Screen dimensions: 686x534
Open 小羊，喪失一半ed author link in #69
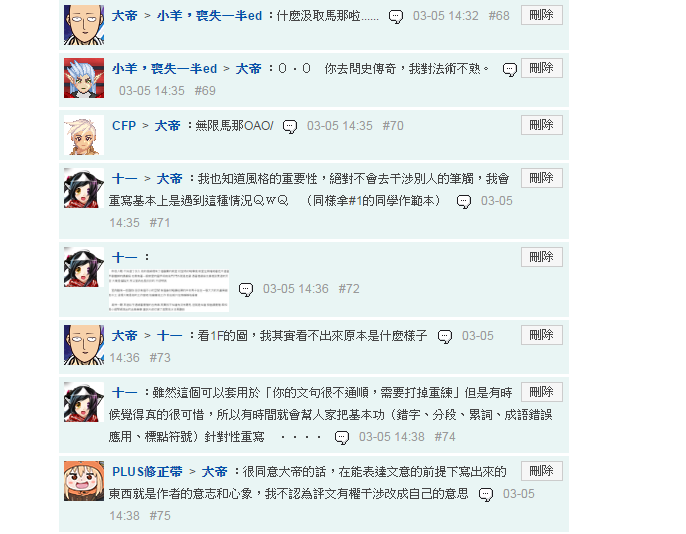pyautogui.click(x=164, y=69)
